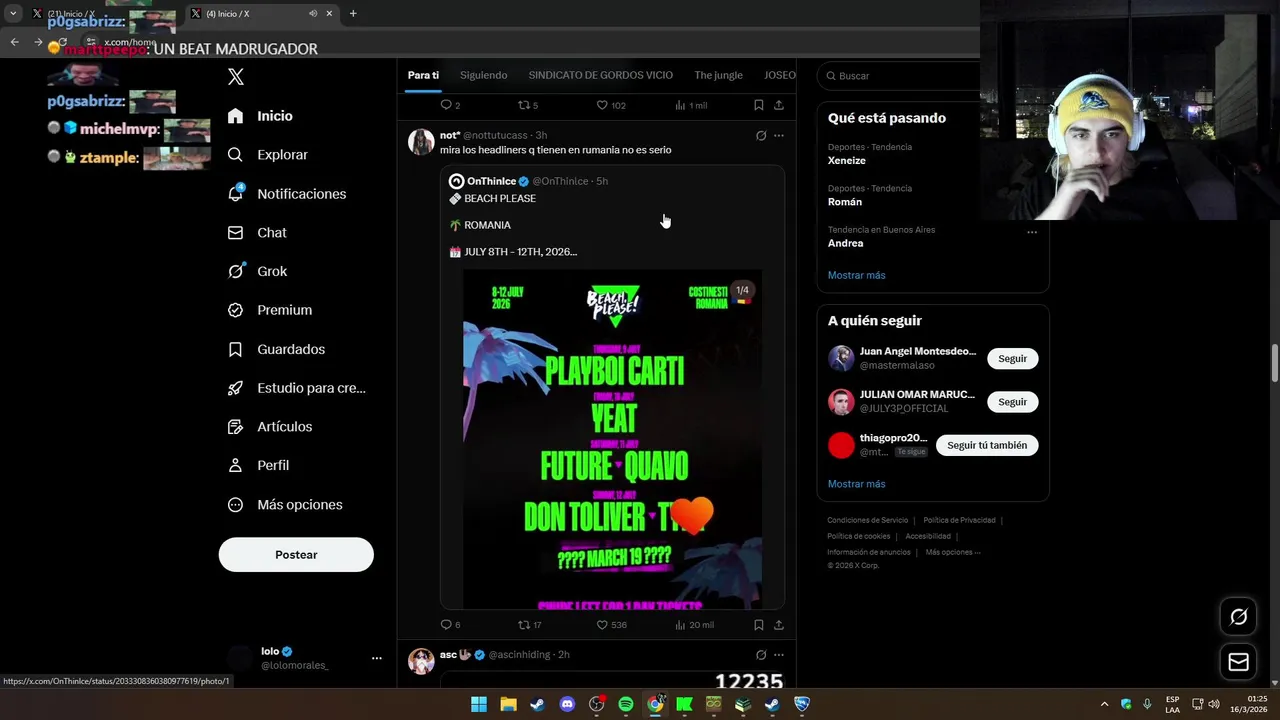Open Estudio para creadores item
The width and height of the screenshot is (1280, 720).
(296, 388)
